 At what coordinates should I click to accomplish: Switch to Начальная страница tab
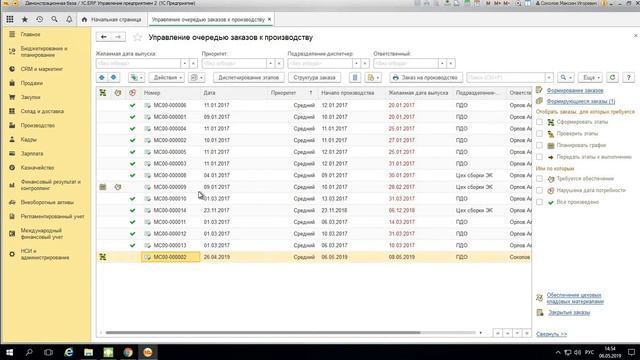point(111,20)
